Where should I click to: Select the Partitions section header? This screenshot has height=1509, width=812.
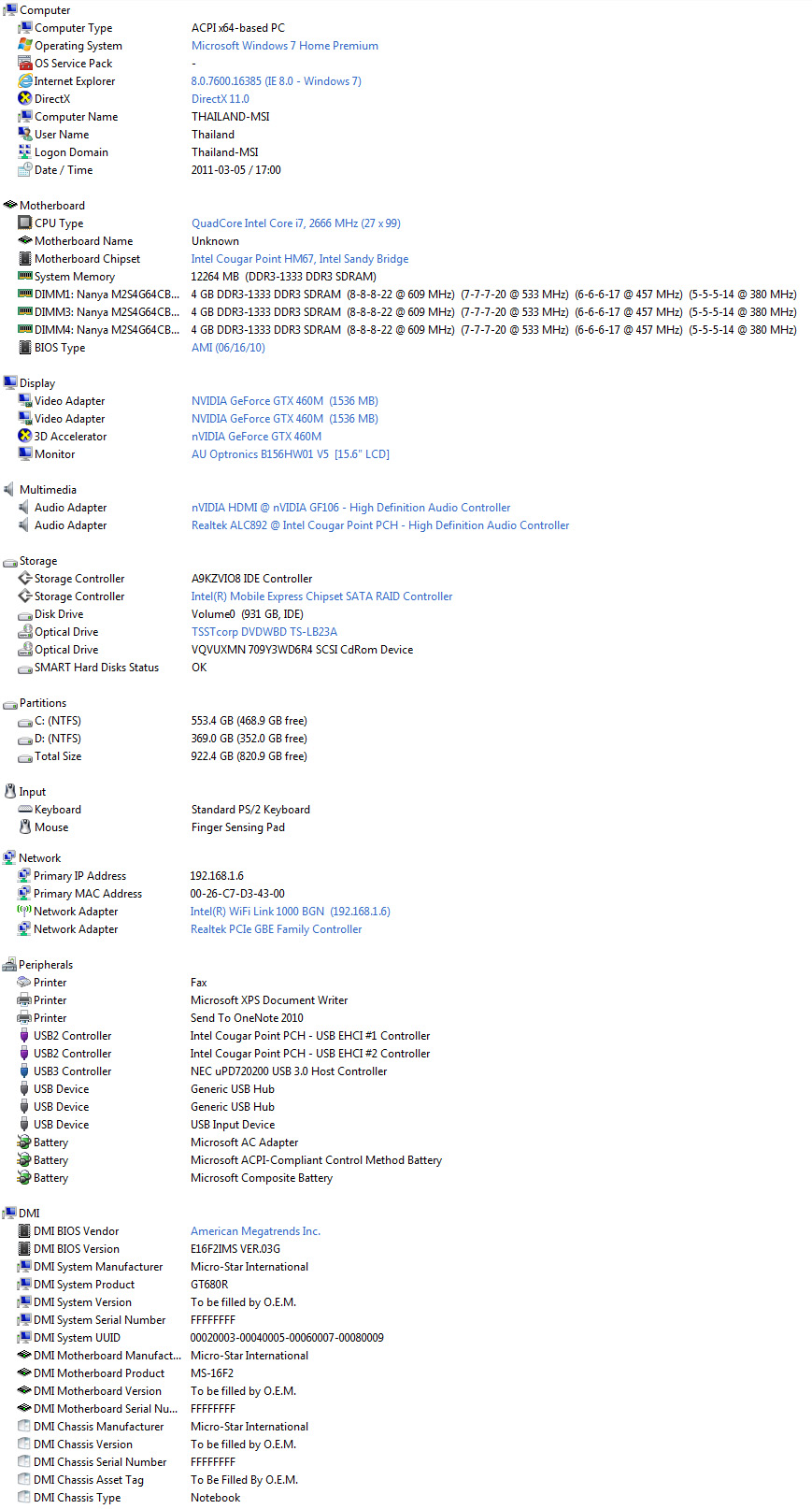click(43, 703)
